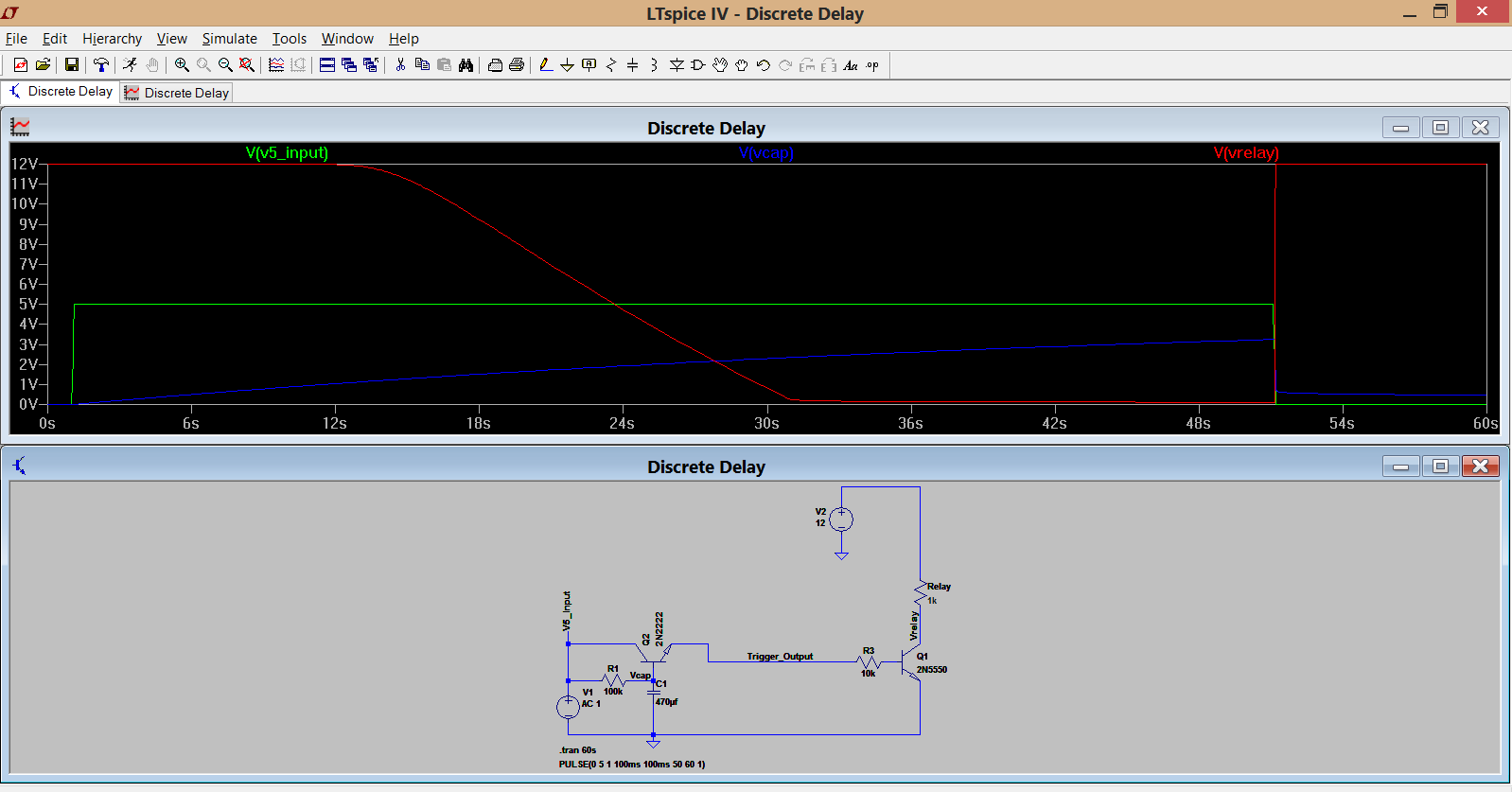Viewport: 1512px width, 792px height.
Task: Click the PULSE(0 5 1 100ms...) source value
Action: 632,765
